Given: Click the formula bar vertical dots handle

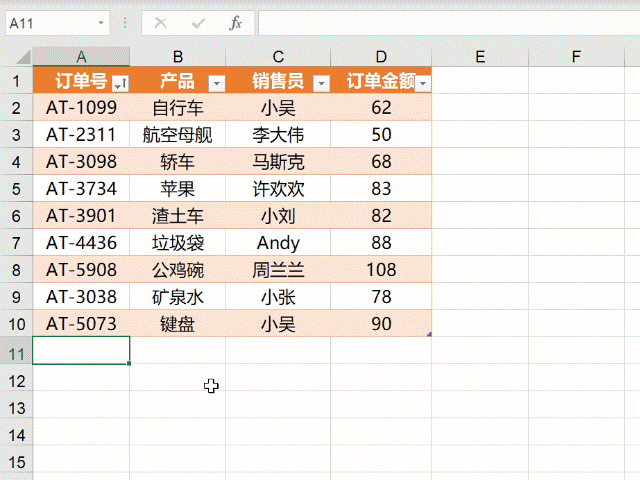Looking at the screenshot, I should (x=125, y=23).
